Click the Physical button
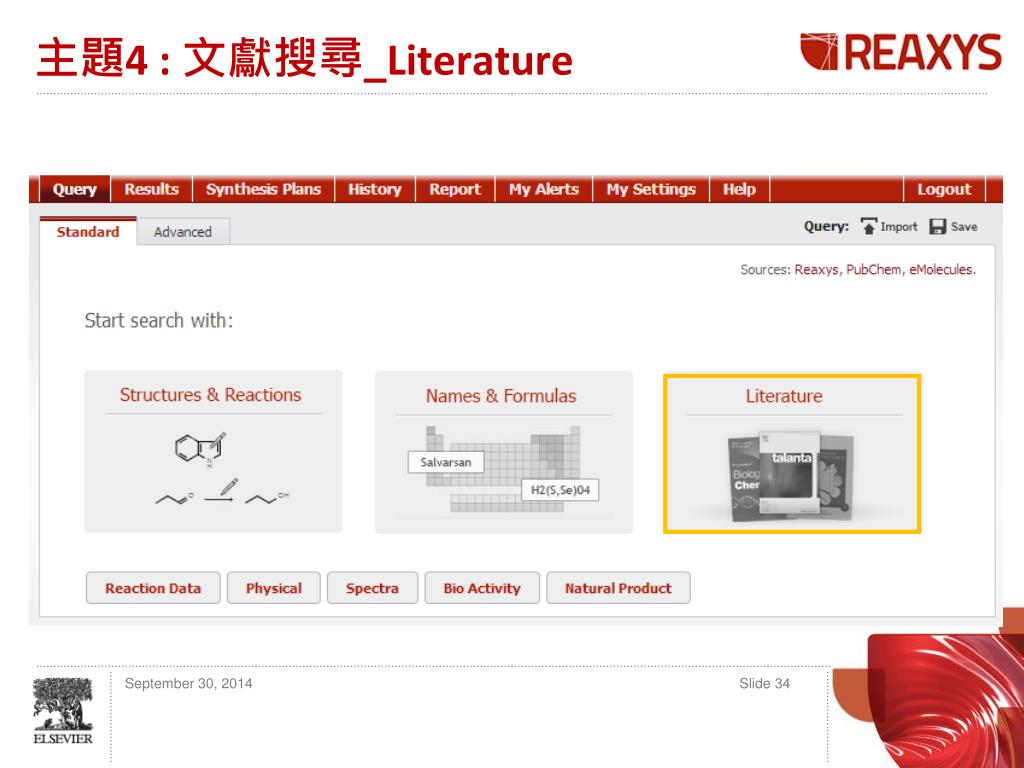Viewport: 1024px width, 768px height. tap(274, 588)
